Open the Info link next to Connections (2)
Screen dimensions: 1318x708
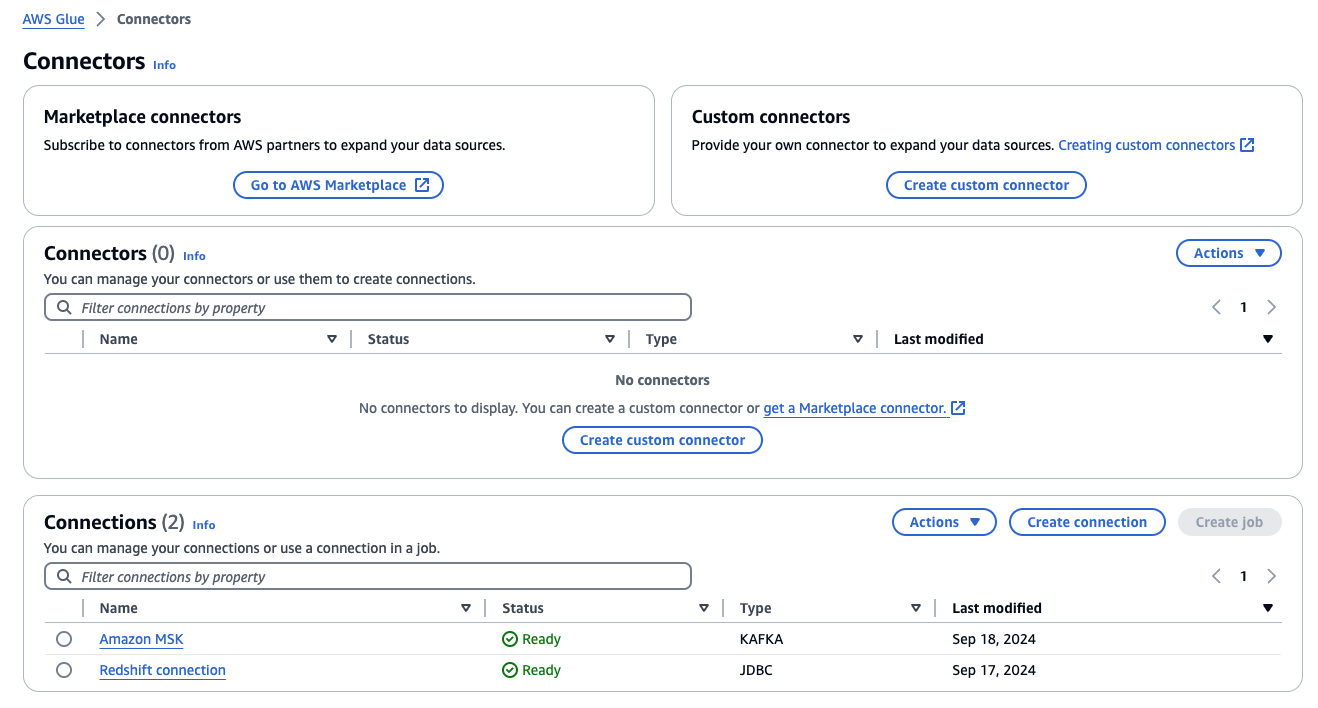204,525
